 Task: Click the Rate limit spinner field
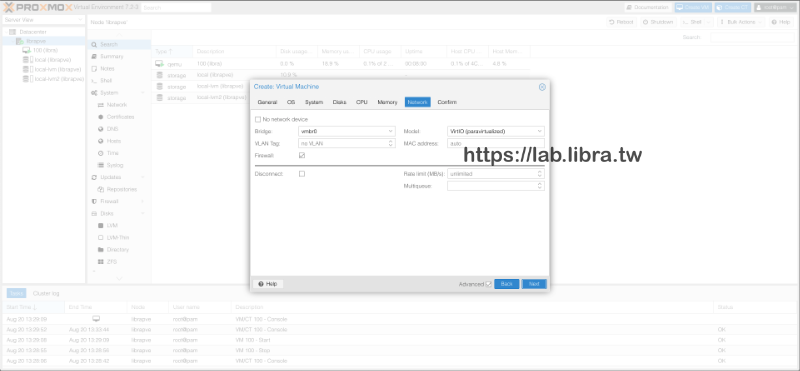495,174
